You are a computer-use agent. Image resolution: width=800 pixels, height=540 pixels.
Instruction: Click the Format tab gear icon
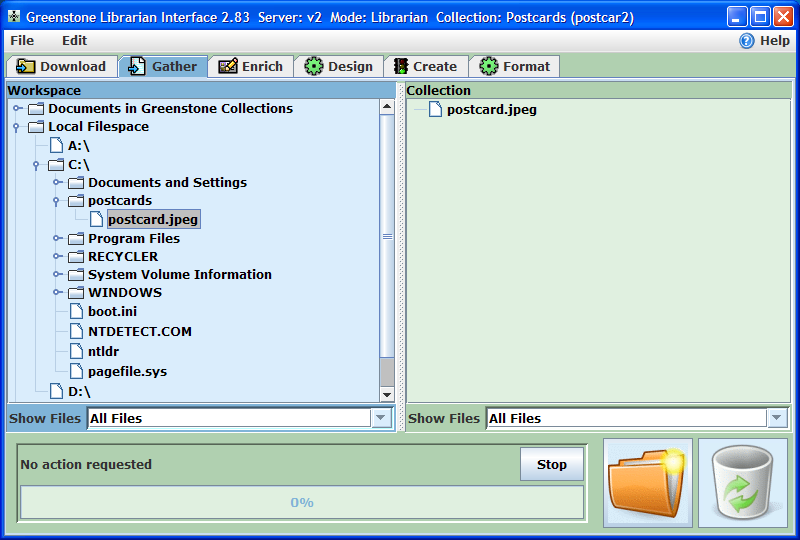pos(489,66)
